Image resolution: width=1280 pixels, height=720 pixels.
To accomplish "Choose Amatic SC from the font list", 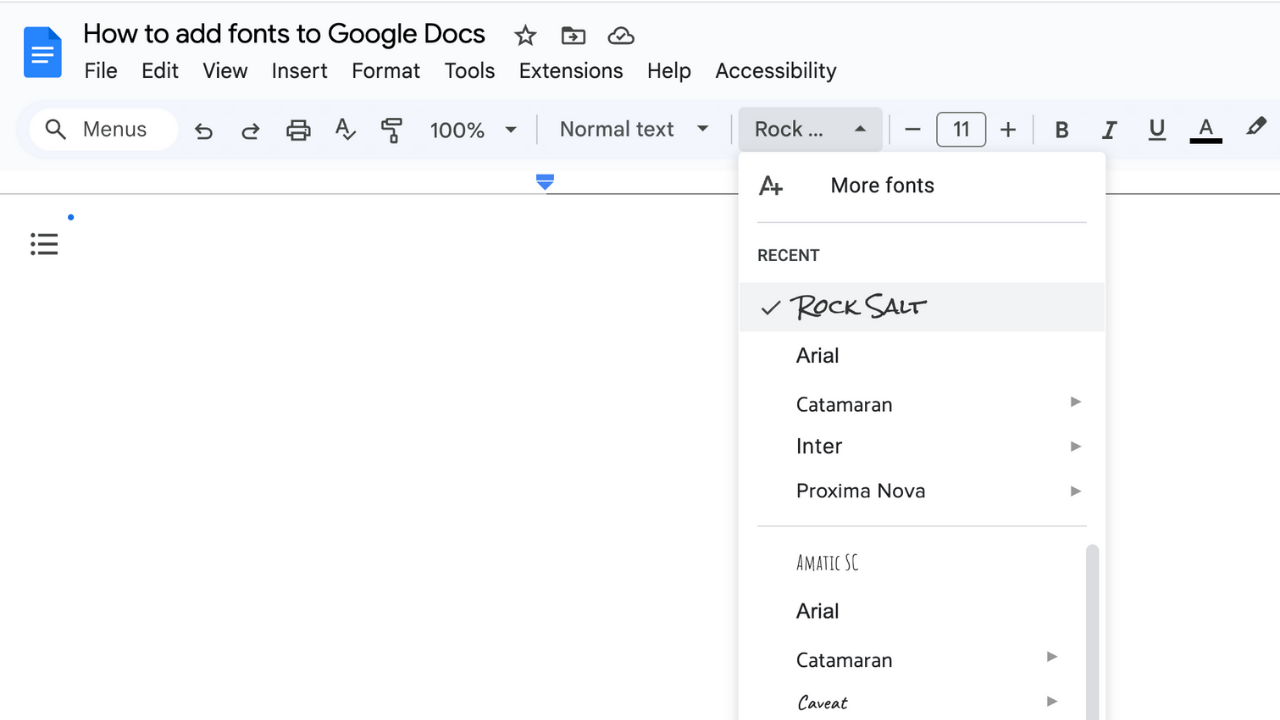I will click(827, 563).
